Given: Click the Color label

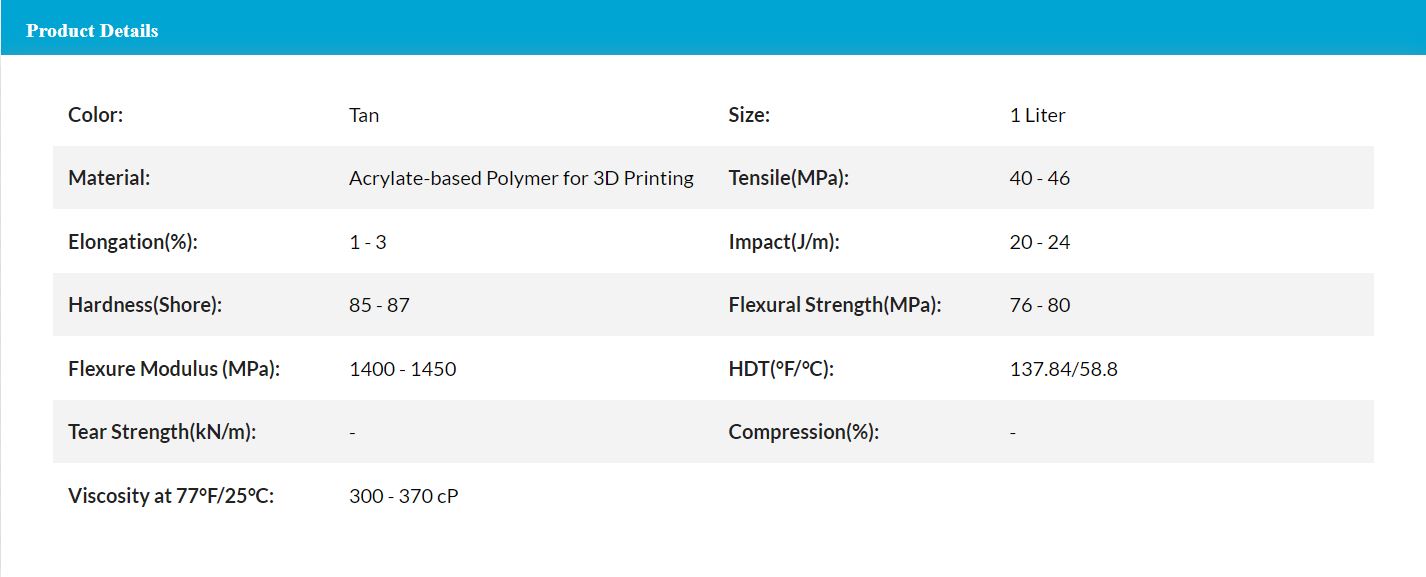Looking at the screenshot, I should [x=95, y=115].
